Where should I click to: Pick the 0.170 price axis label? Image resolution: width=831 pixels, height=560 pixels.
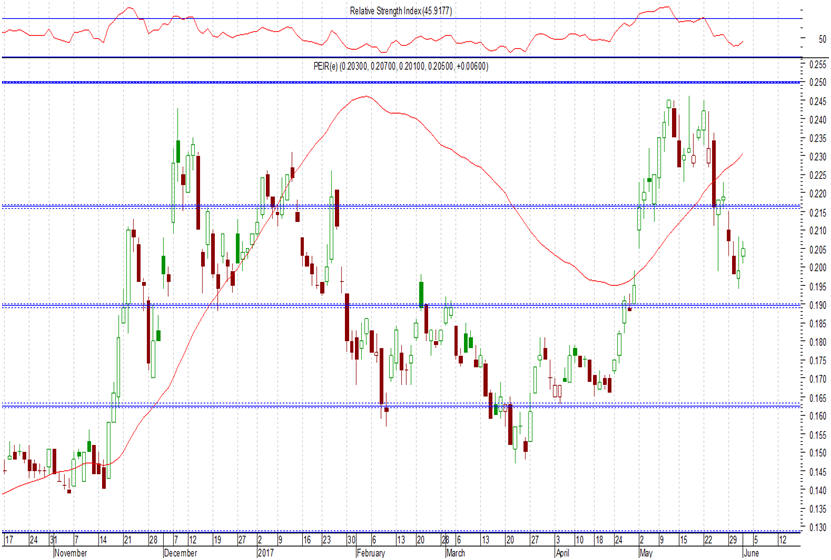coord(818,379)
